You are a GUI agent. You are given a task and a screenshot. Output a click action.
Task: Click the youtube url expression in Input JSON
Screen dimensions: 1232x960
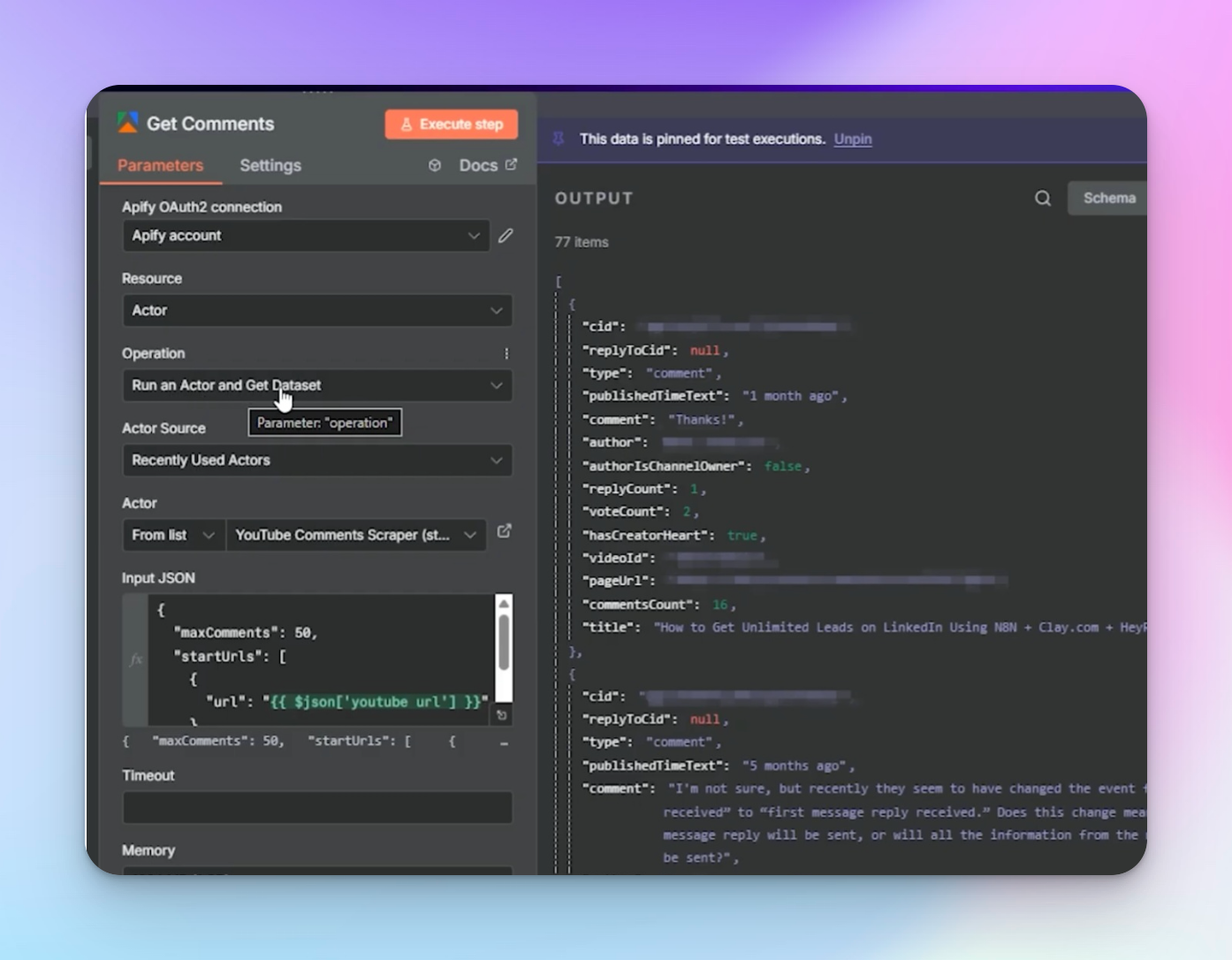(376, 702)
